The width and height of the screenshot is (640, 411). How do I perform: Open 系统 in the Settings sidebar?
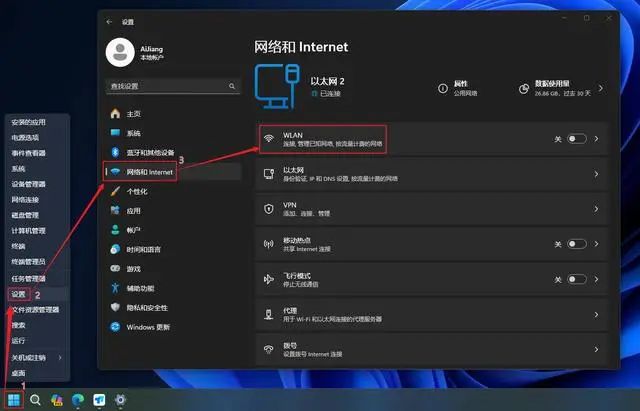point(133,133)
